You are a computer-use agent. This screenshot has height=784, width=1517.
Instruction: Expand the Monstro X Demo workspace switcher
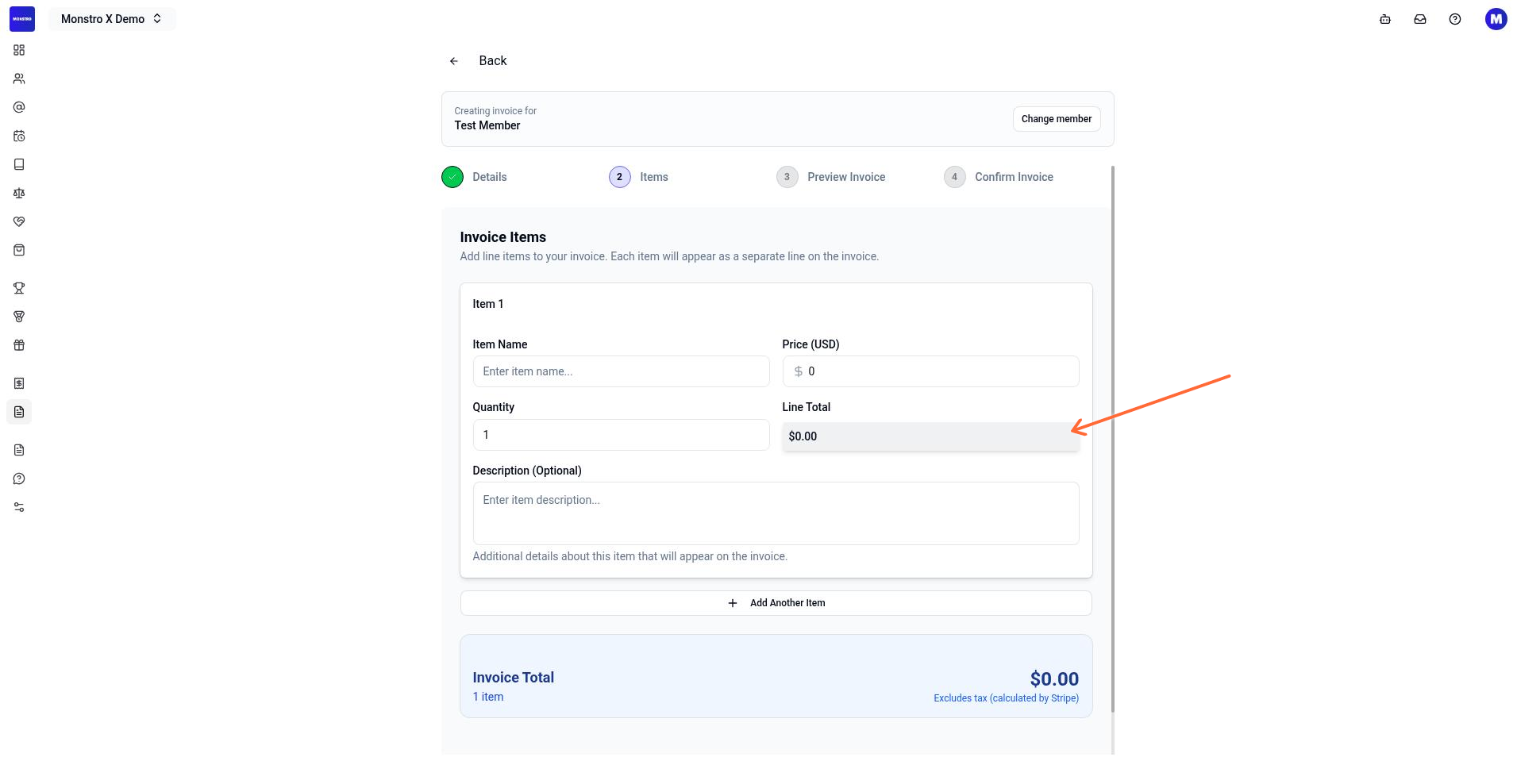(x=112, y=19)
